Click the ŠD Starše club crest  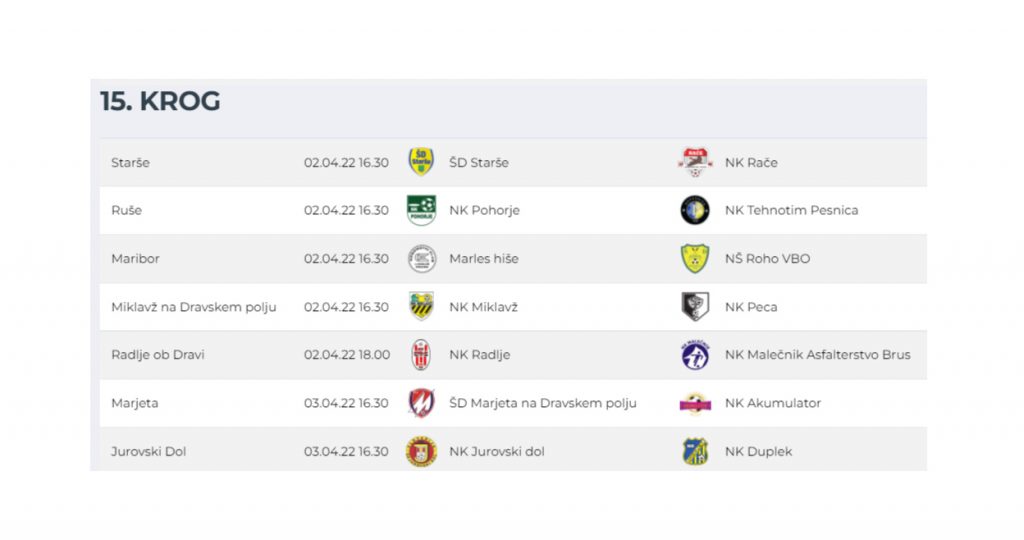point(421,162)
